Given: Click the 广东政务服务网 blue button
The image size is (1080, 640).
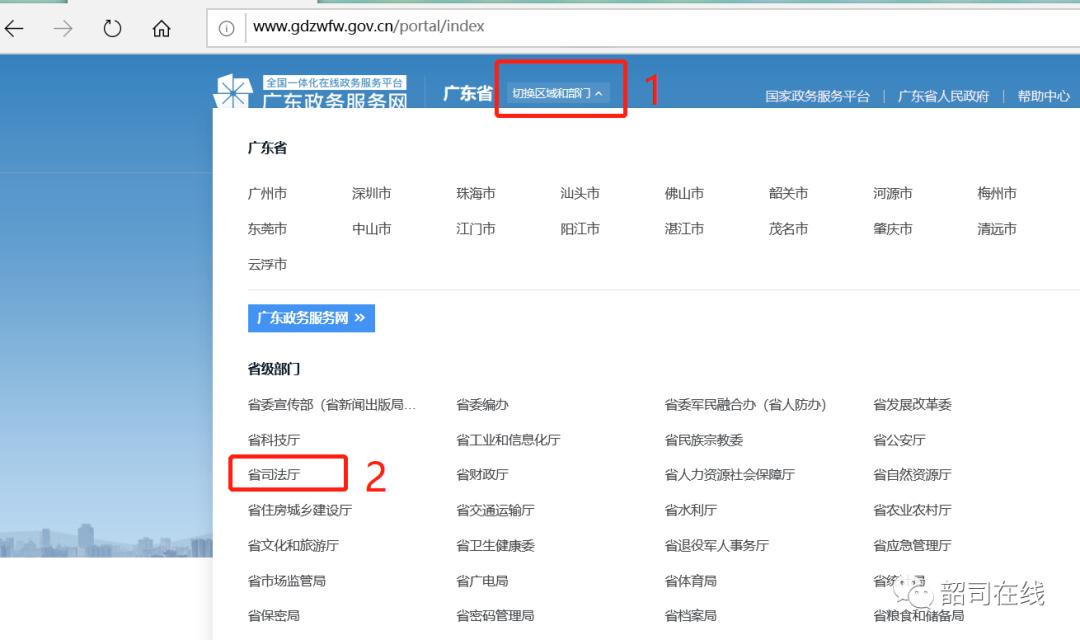Looking at the screenshot, I should [x=311, y=318].
